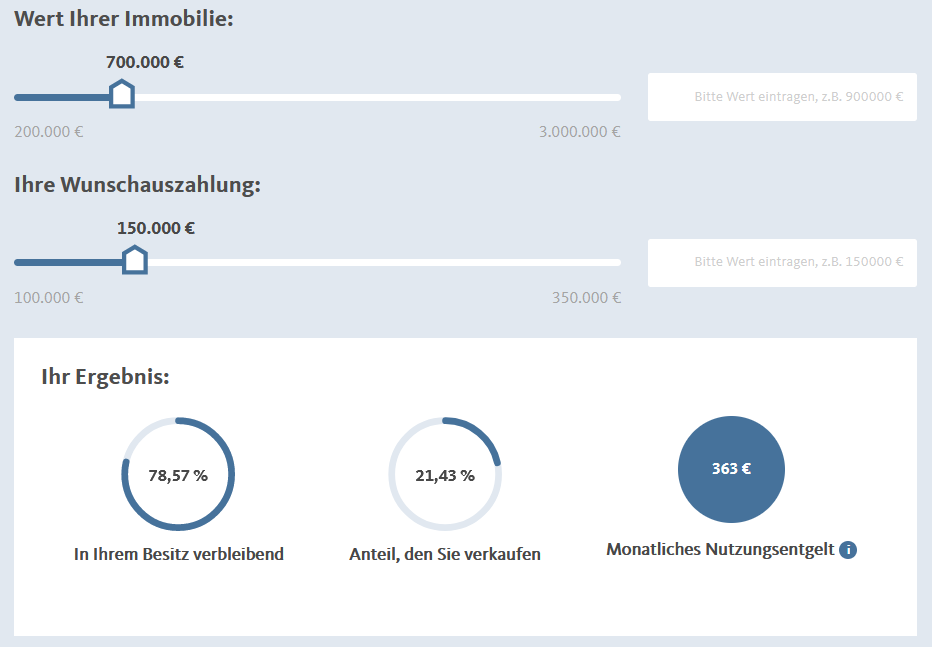Click the 700.000 € value above slider
This screenshot has height=647, width=932.
(145, 62)
